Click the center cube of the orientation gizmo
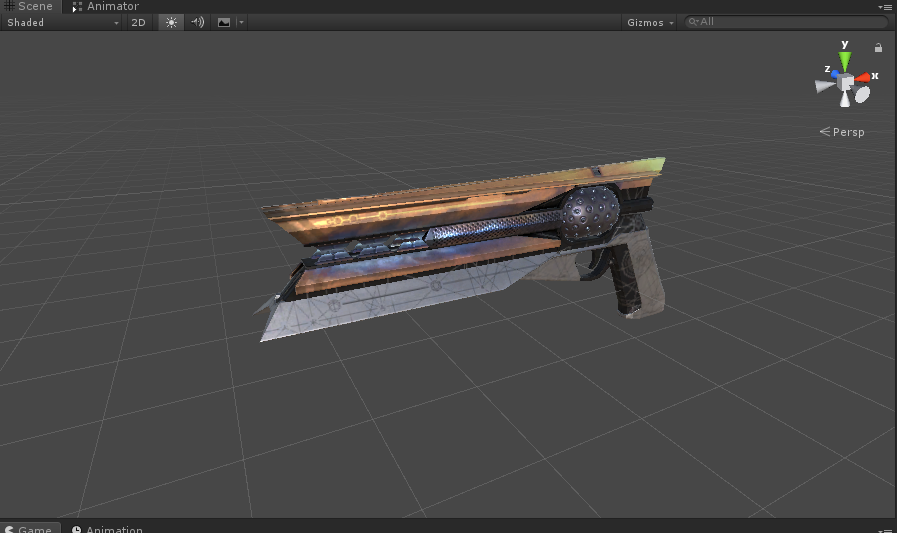This screenshot has height=533, width=897. click(846, 80)
